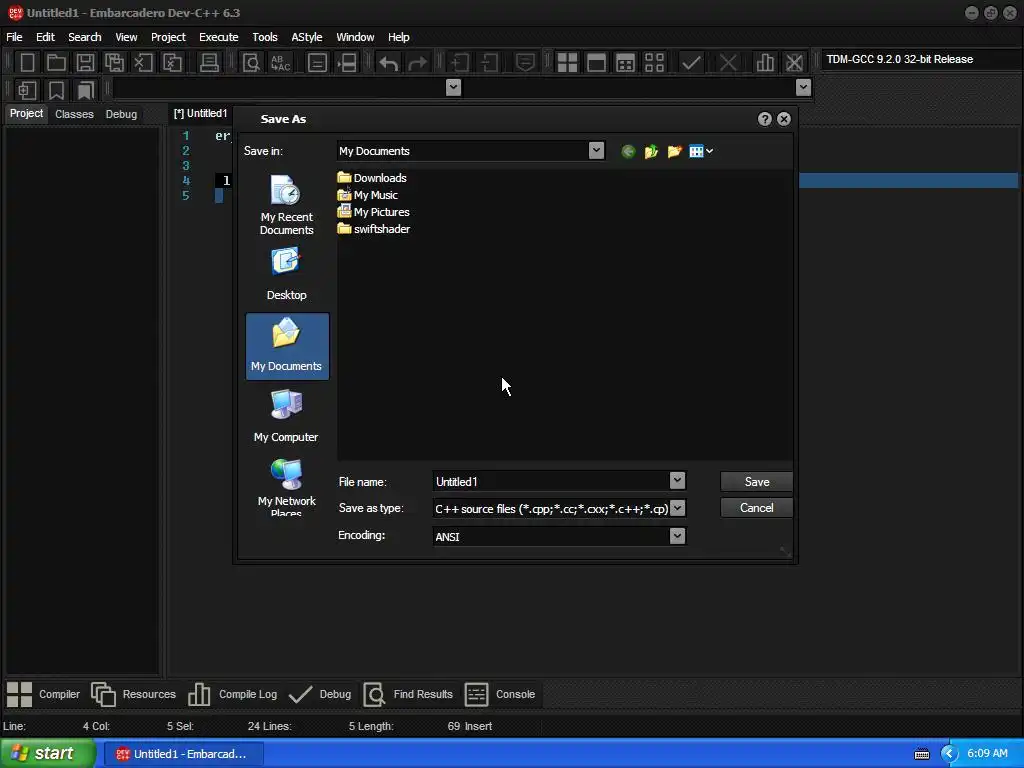
Task: Select the swiftshader folder
Action: tap(374, 229)
